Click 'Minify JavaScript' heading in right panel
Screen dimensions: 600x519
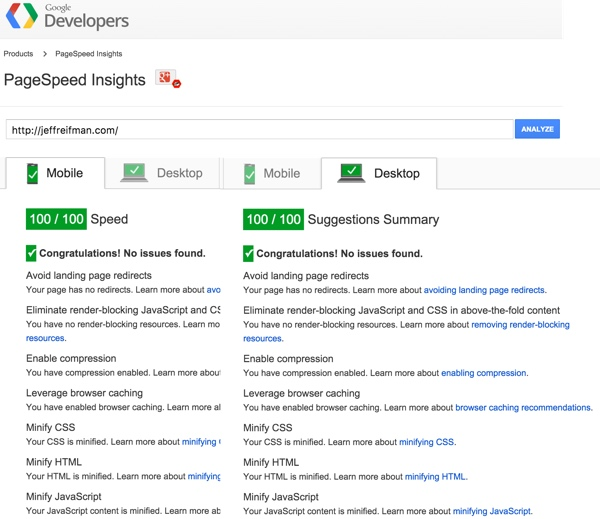281,497
